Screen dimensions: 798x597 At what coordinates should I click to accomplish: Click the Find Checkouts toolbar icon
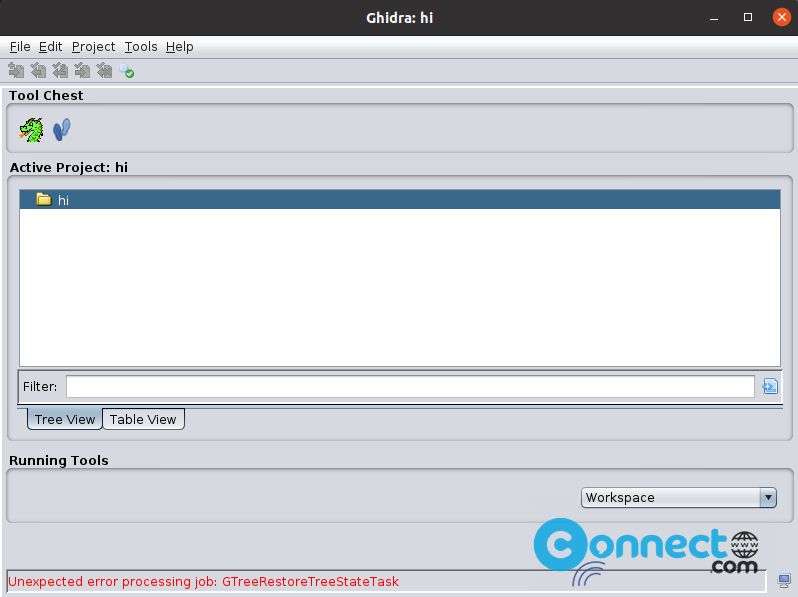(x=126, y=71)
